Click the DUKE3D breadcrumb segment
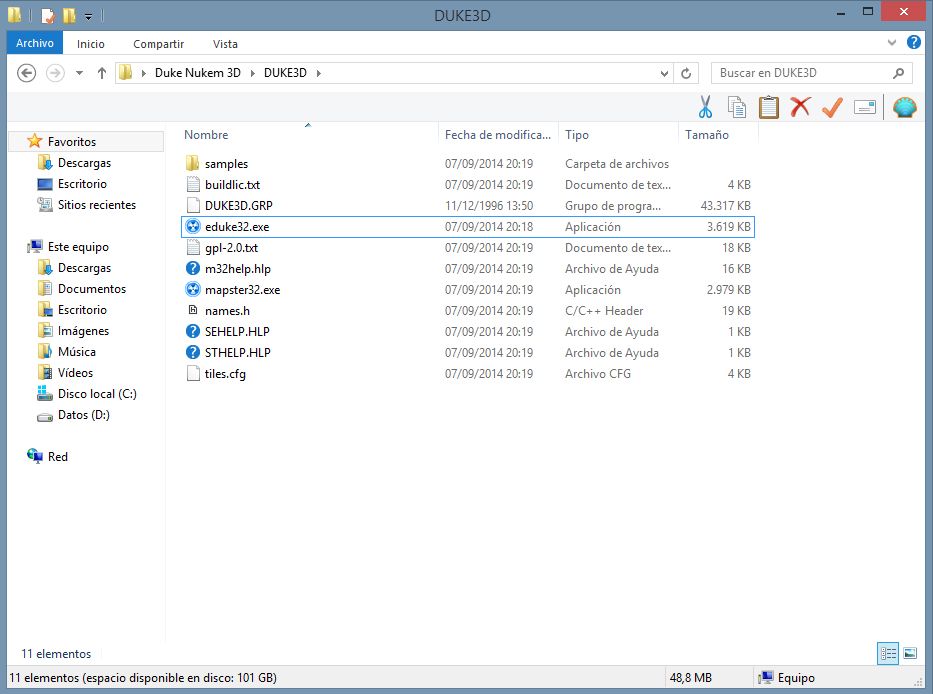Screen dimensions: 933x694 pyautogui.click(x=285, y=73)
